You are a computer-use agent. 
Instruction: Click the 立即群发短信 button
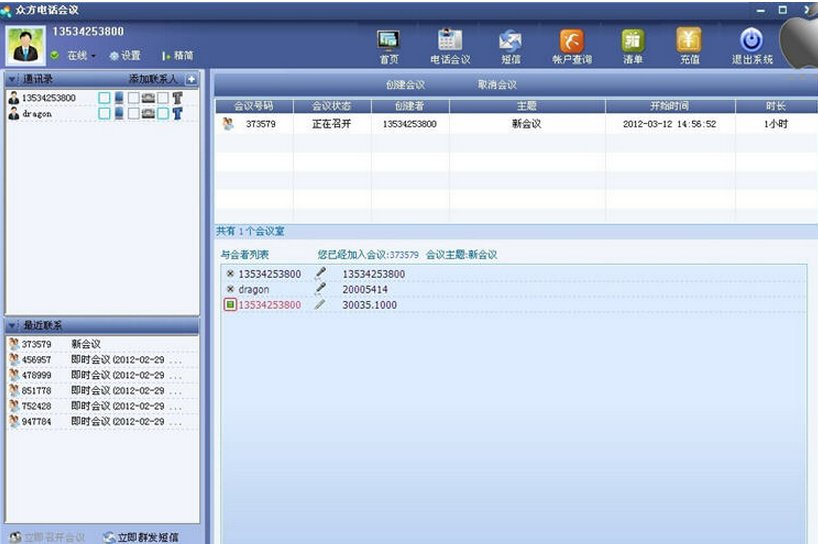[140, 537]
